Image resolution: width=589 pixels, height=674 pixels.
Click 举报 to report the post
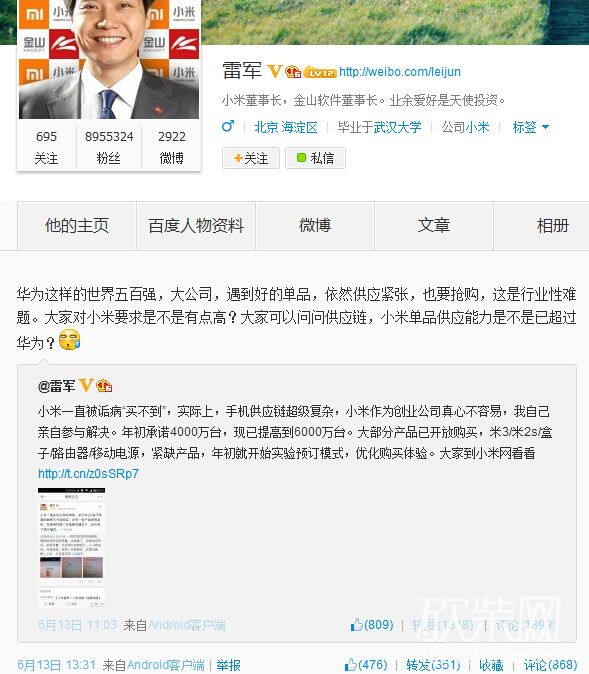[x=228, y=665]
